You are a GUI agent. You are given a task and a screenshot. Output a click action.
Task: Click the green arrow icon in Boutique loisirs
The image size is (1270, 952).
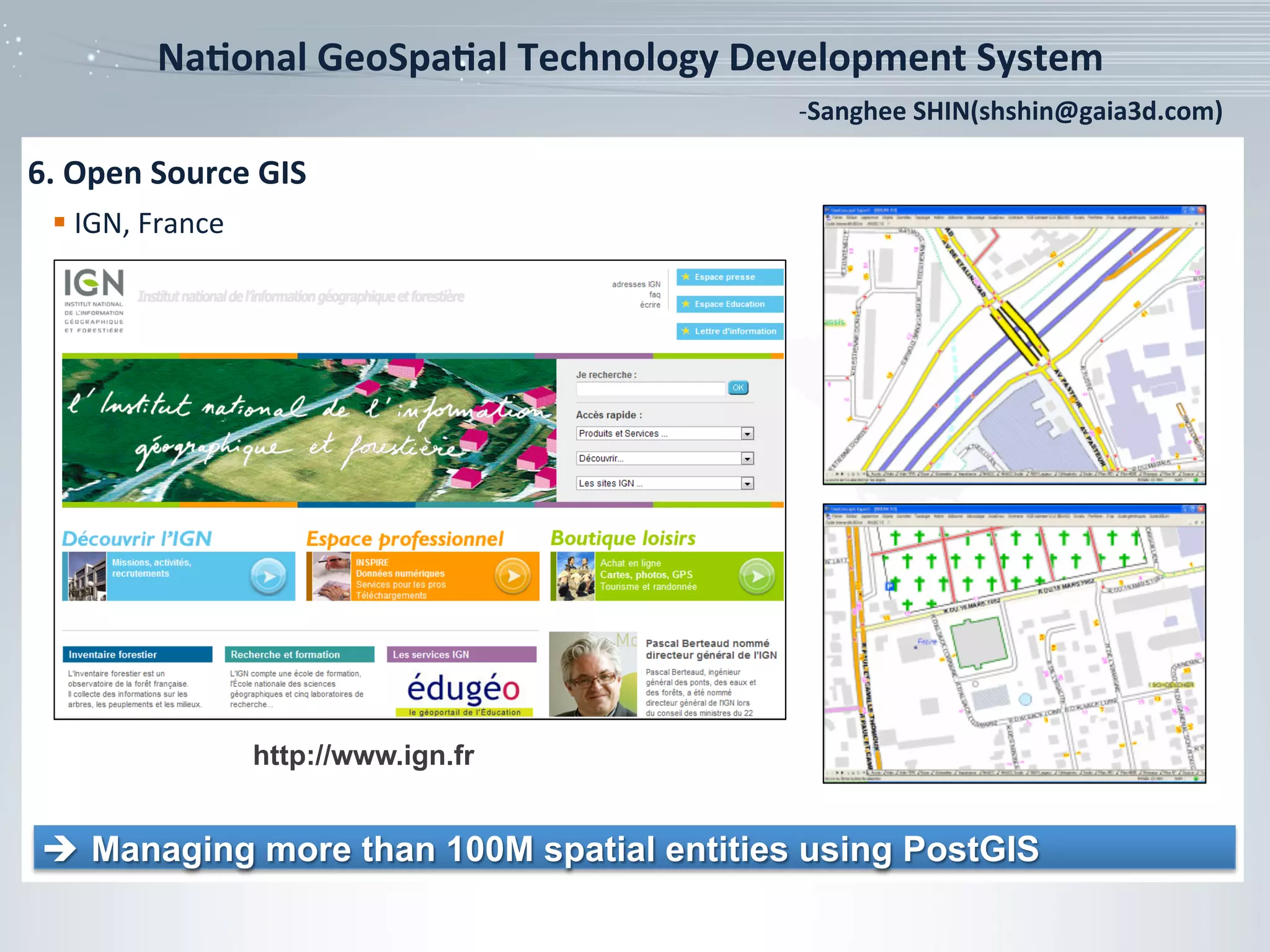point(757,576)
